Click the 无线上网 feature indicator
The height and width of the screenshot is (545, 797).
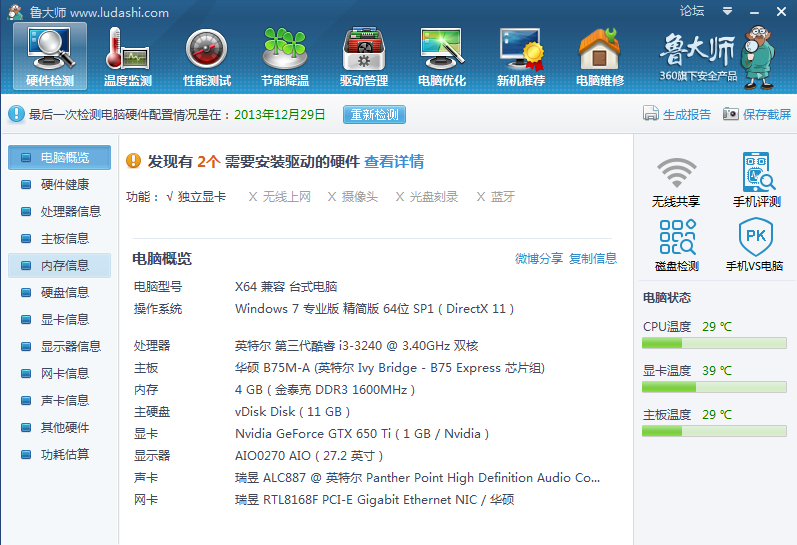click(x=280, y=197)
